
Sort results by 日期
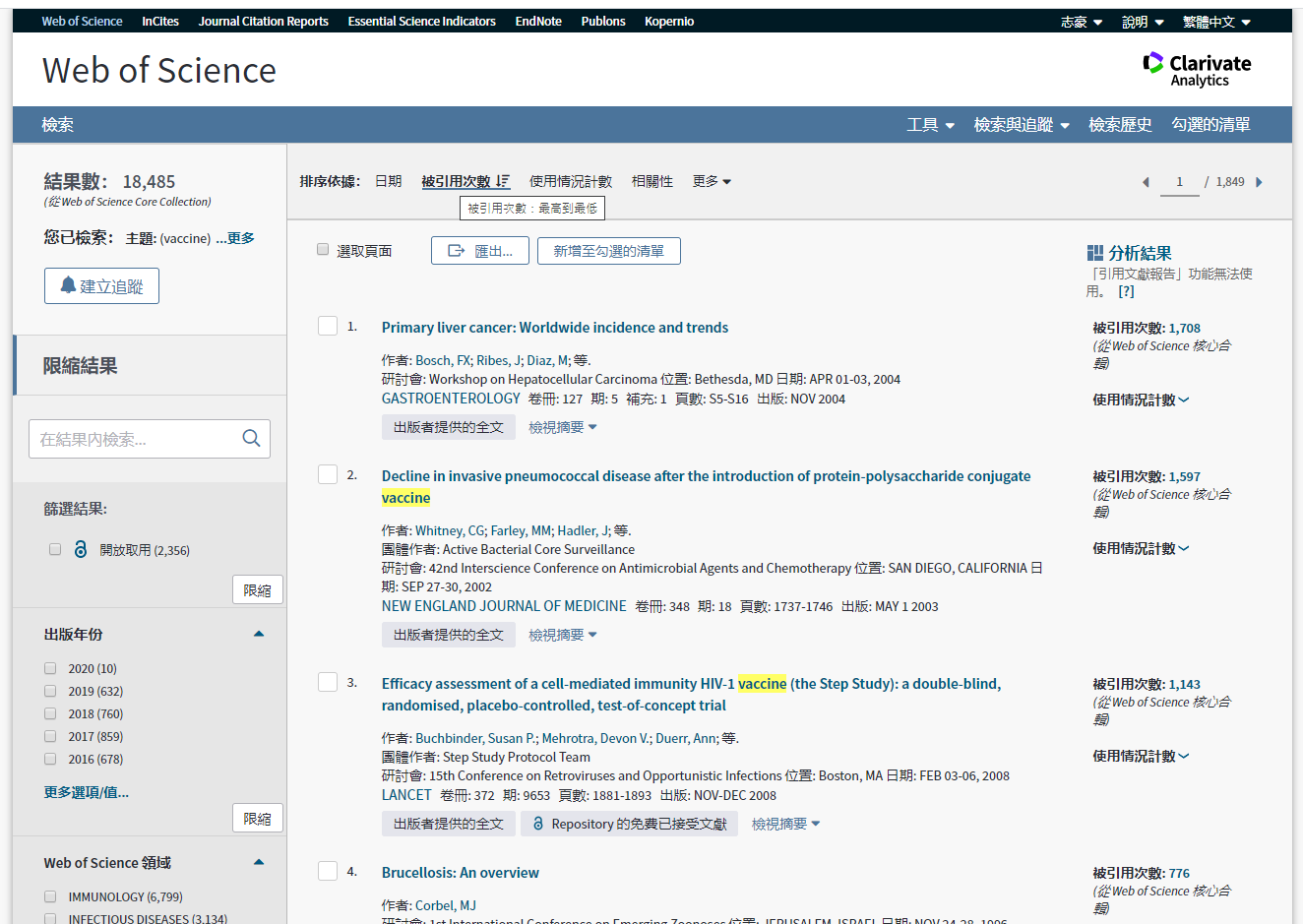(388, 181)
